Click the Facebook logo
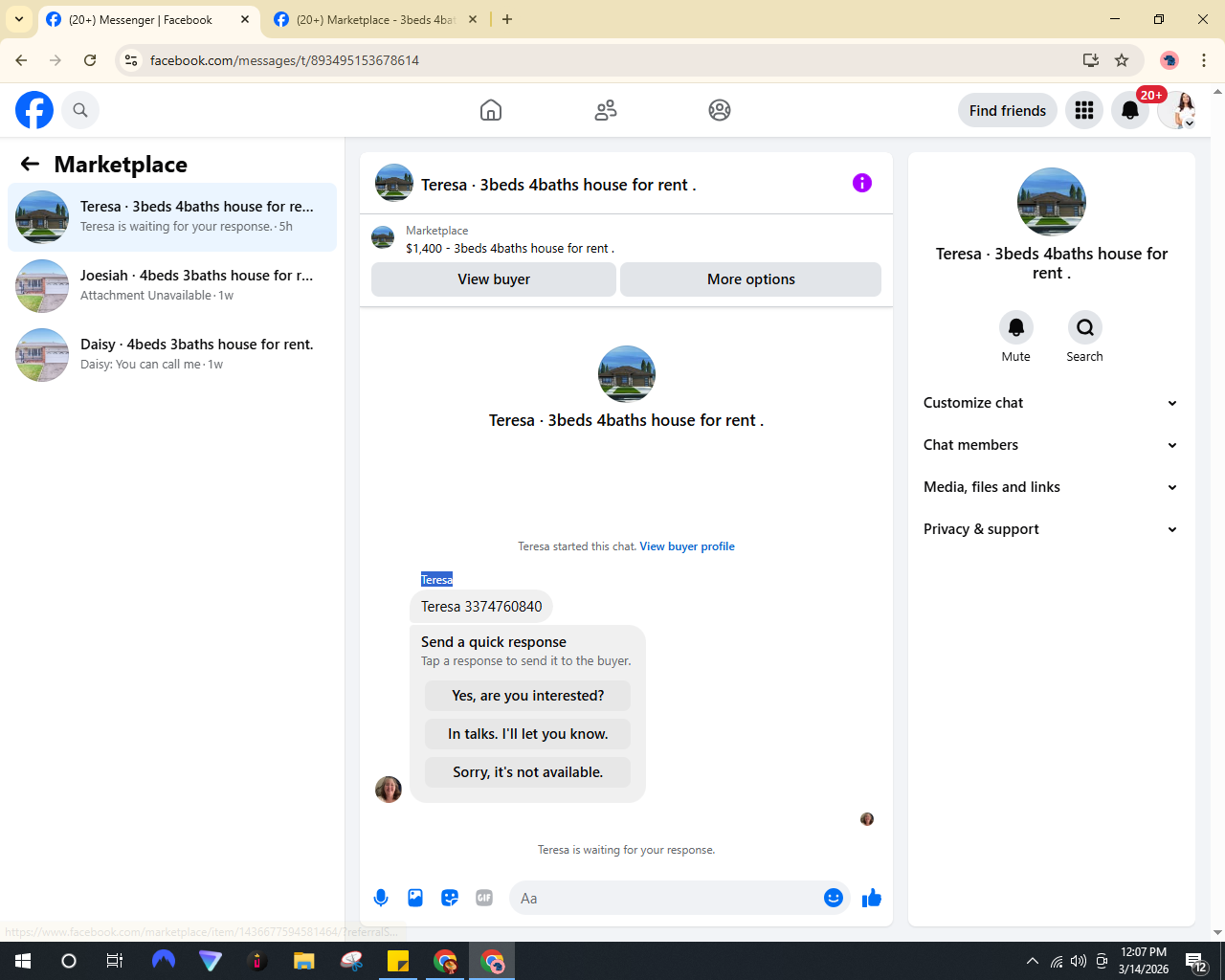1225x980 pixels. [x=34, y=110]
